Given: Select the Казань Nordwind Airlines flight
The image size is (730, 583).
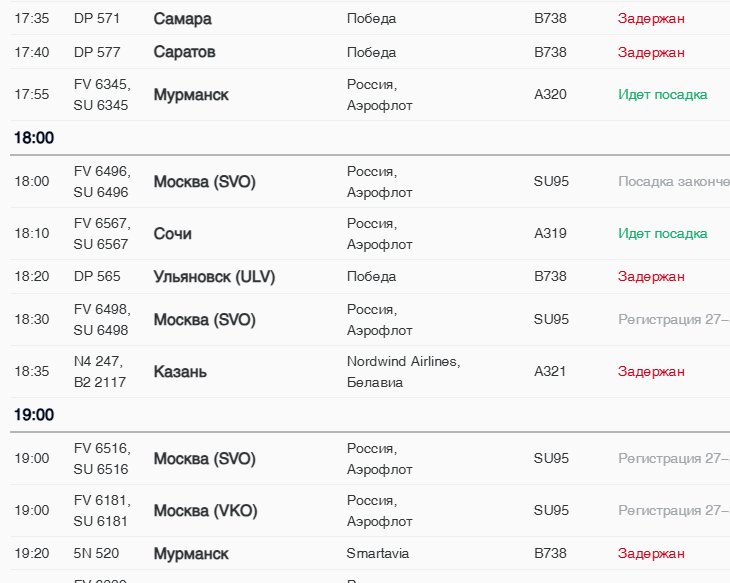Looking at the screenshot, I should tap(180, 372).
